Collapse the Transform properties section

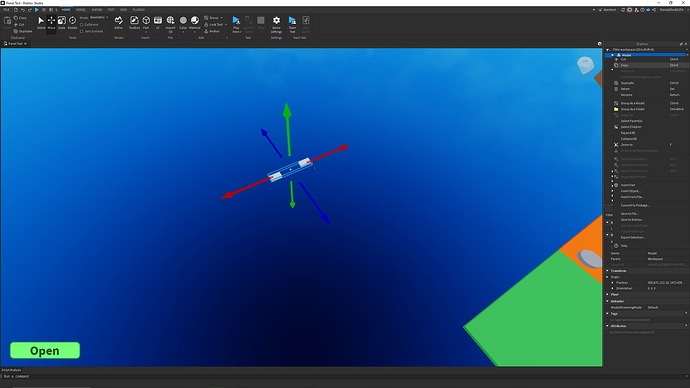pos(608,271)
